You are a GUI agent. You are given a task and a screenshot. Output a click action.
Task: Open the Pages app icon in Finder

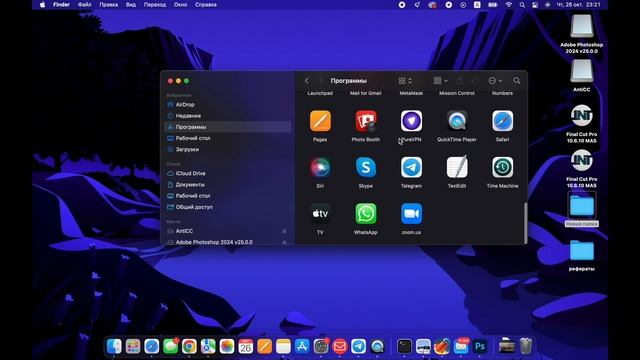320,121
